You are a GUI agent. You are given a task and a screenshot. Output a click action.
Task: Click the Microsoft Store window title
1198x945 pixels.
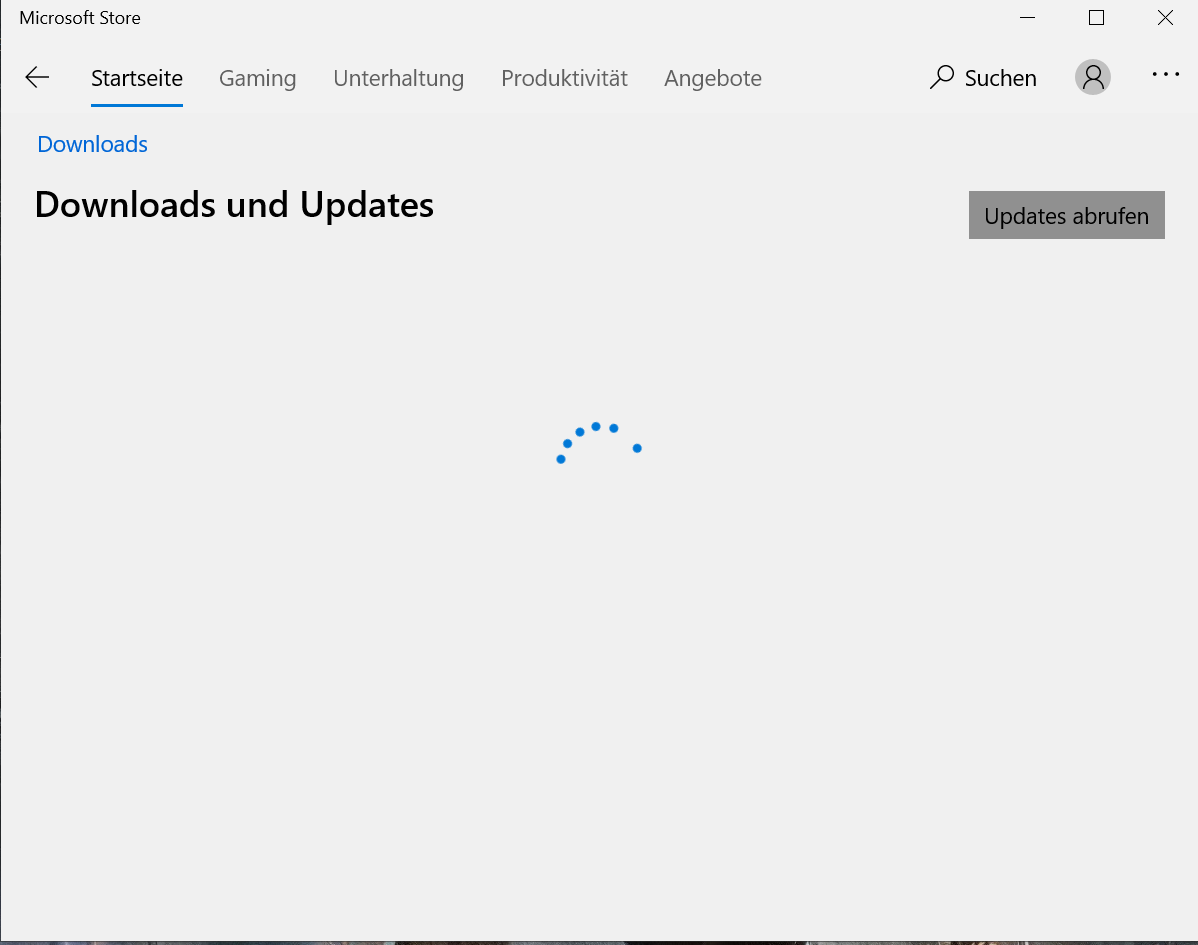(x=80, y=18)
